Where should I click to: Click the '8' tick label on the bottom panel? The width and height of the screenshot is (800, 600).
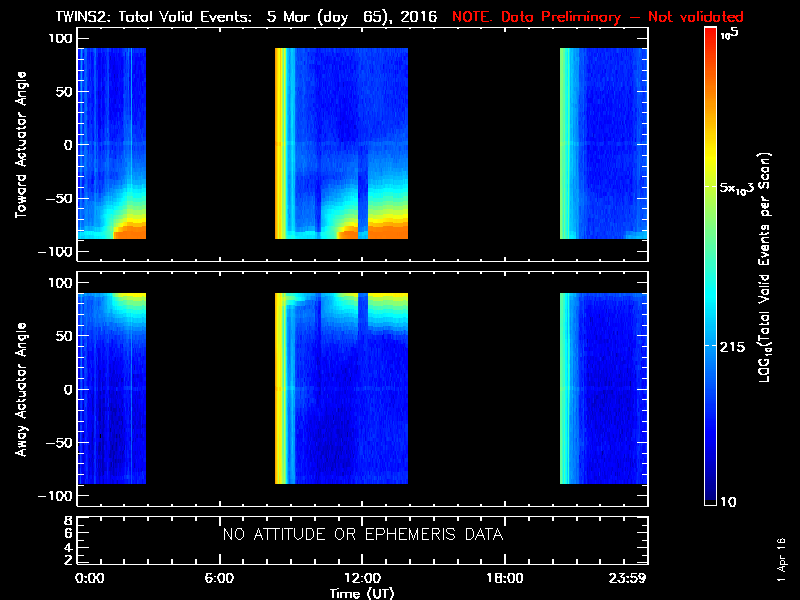[x=68, y=521]
